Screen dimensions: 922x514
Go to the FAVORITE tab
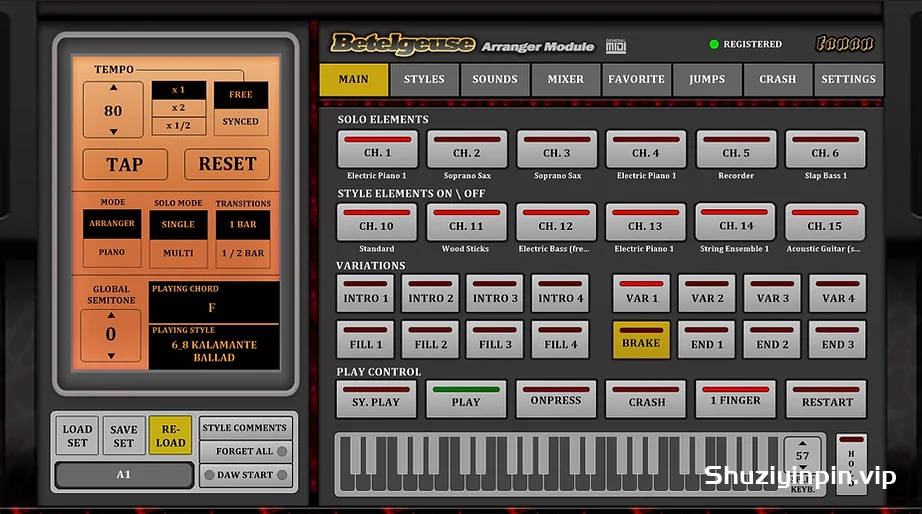pyautogui.click(x=636, y=79)
